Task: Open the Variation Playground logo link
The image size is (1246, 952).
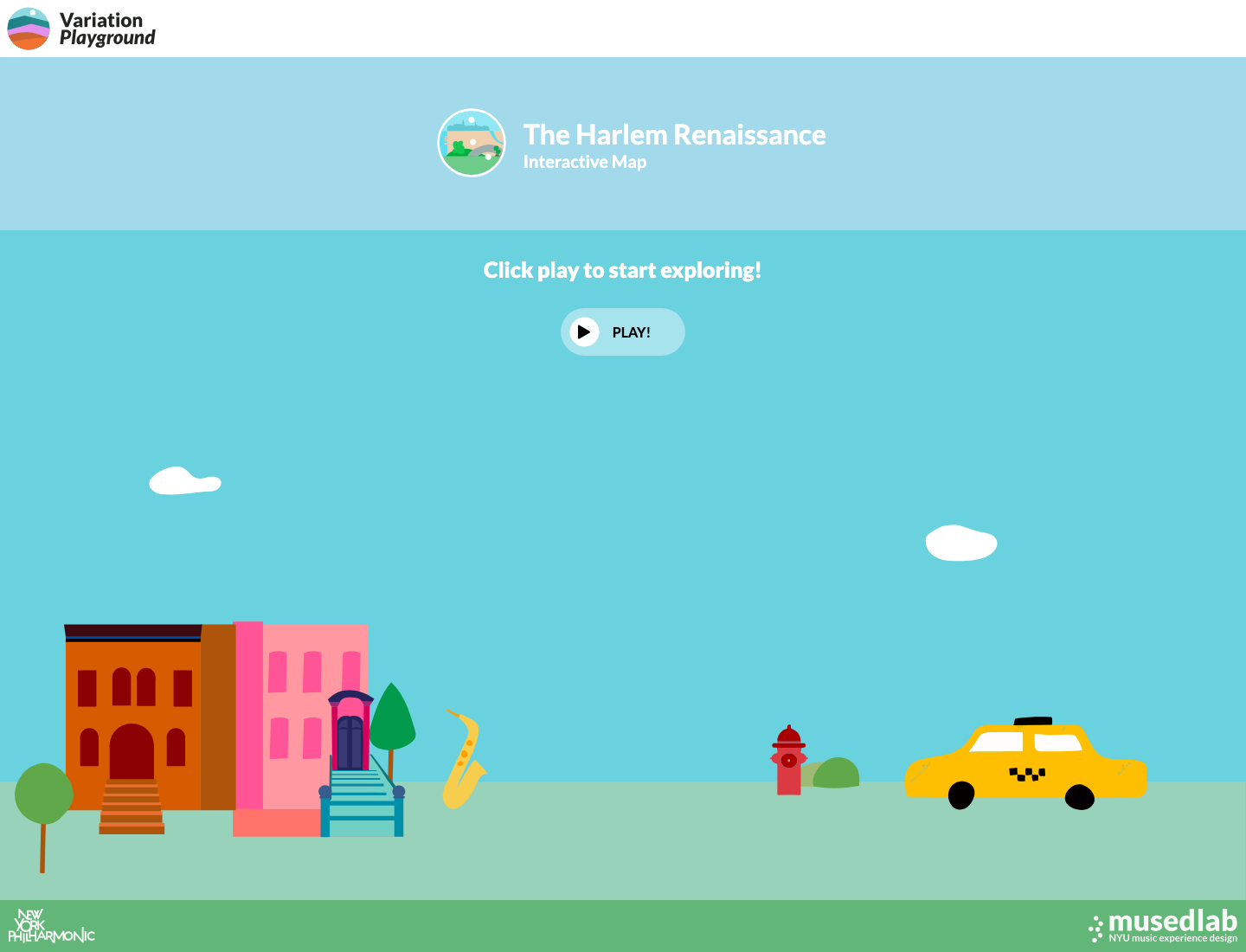Action: click(x=81, y=29)
